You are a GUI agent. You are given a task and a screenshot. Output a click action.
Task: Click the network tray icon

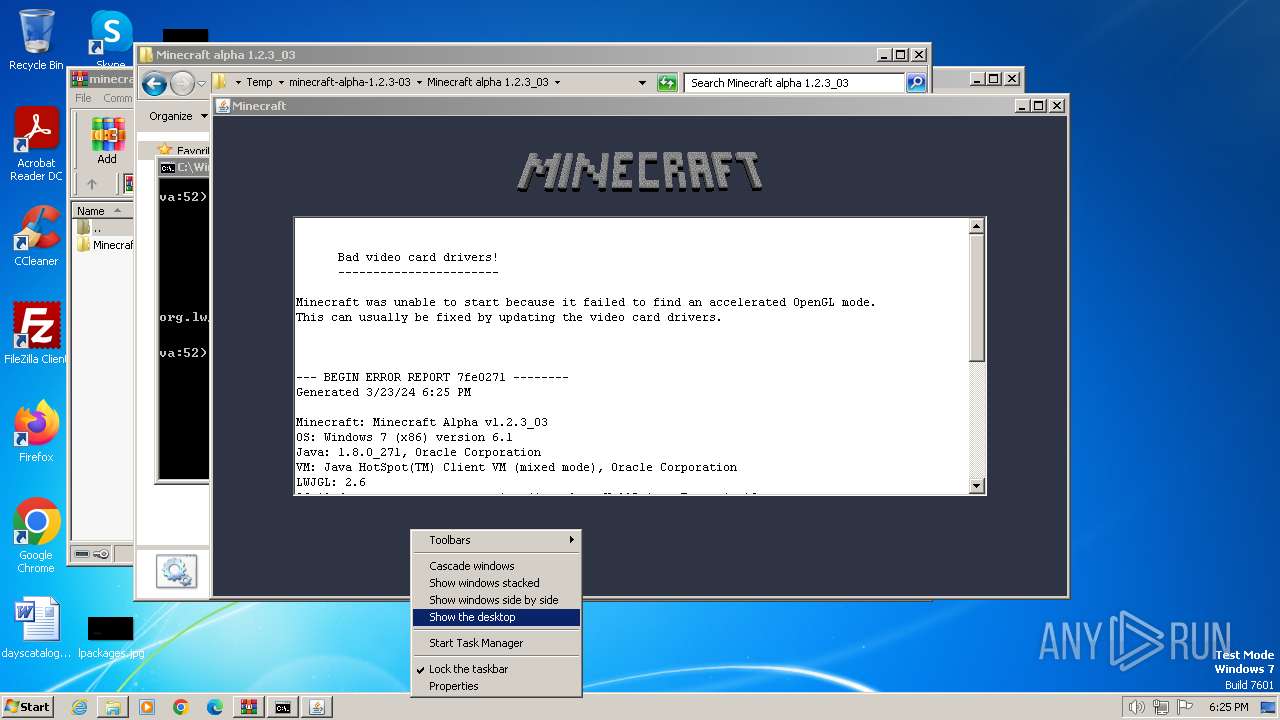tap(1162, 707)
